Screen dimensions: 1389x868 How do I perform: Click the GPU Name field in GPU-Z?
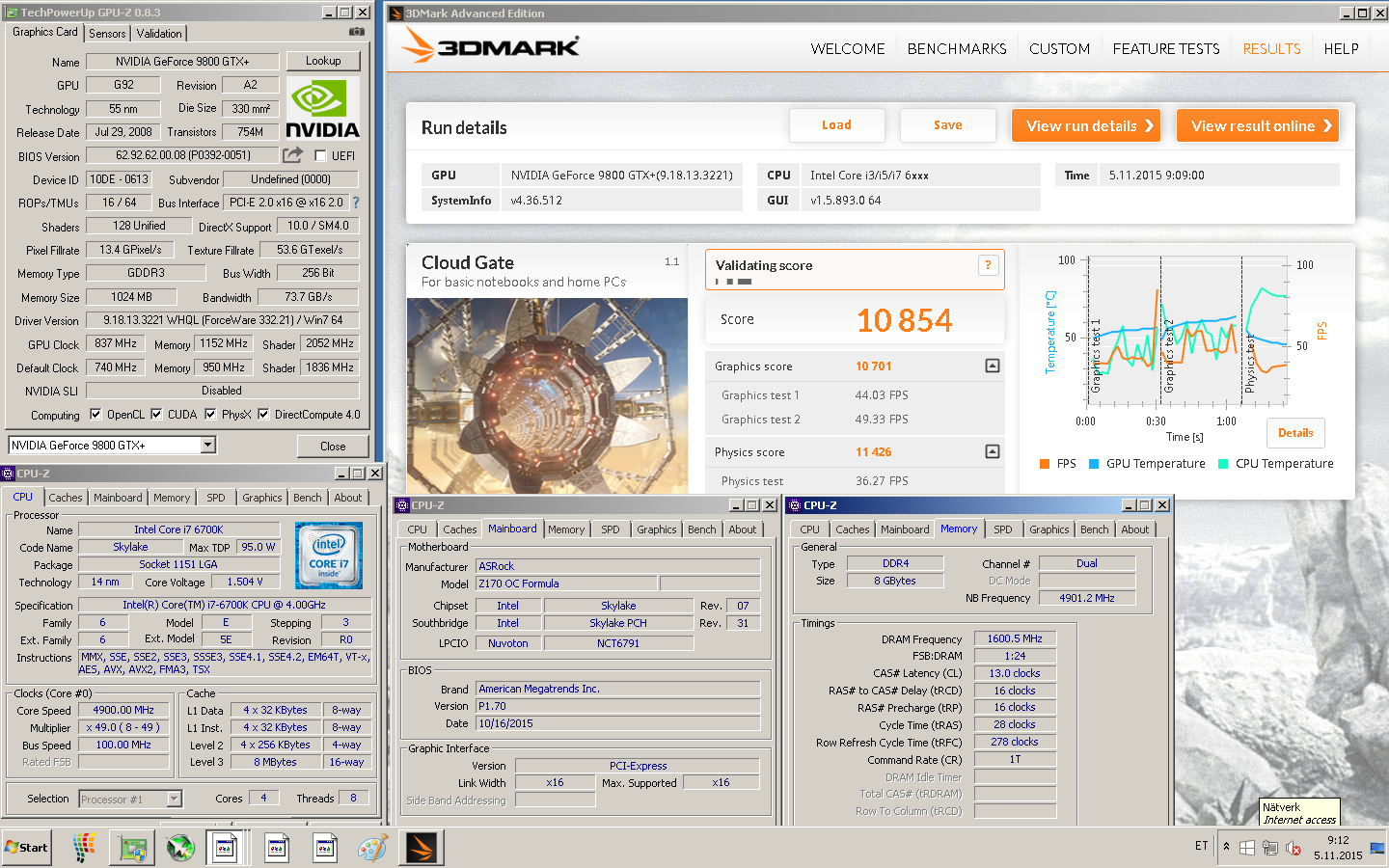tap(182, 61)
